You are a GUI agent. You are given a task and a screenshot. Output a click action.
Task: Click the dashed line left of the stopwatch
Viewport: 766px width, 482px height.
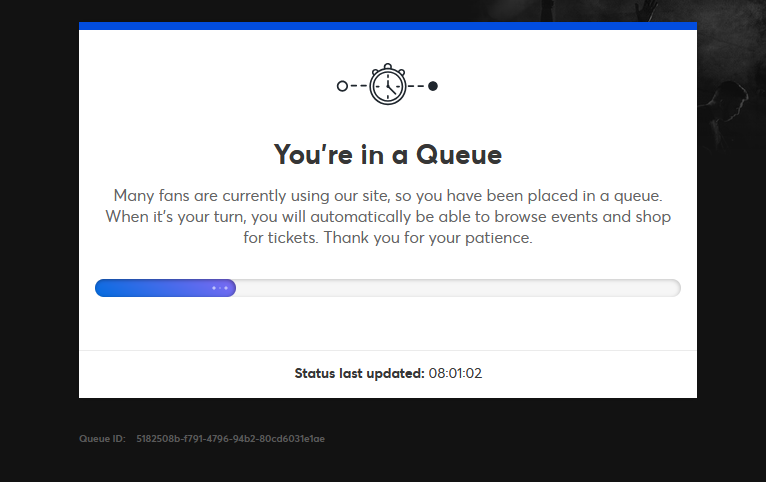click(x=358, y=86)
